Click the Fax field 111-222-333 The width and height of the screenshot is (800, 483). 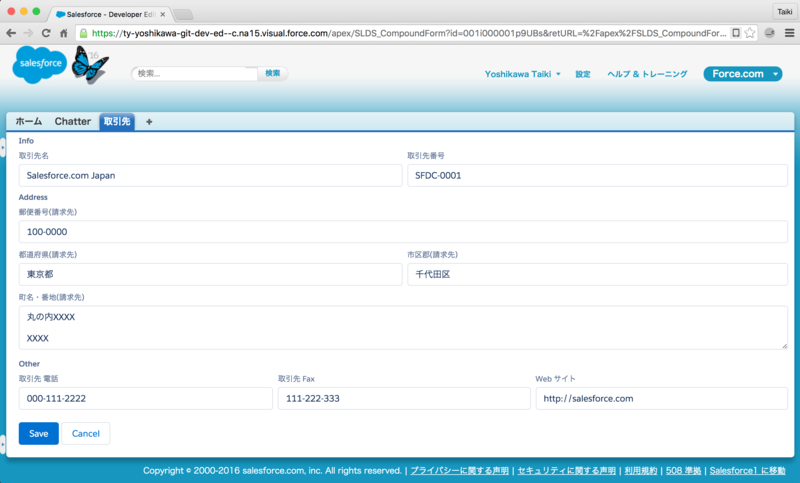[404, 398]
